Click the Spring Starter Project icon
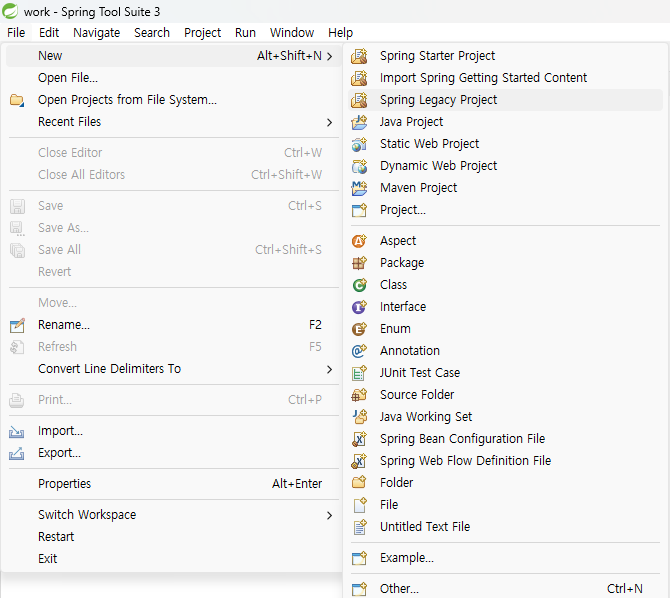The height and width of the screenshot is (598, 670). [x=359, y=56]
